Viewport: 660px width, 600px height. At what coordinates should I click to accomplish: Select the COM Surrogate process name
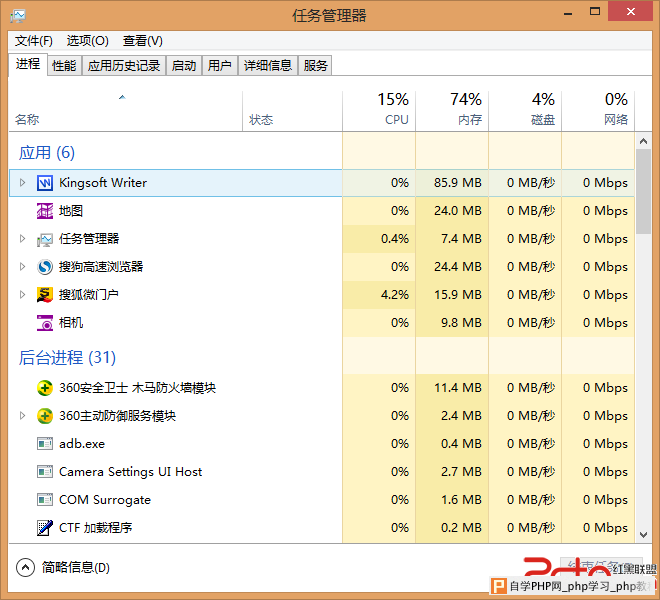pos(105,500)
